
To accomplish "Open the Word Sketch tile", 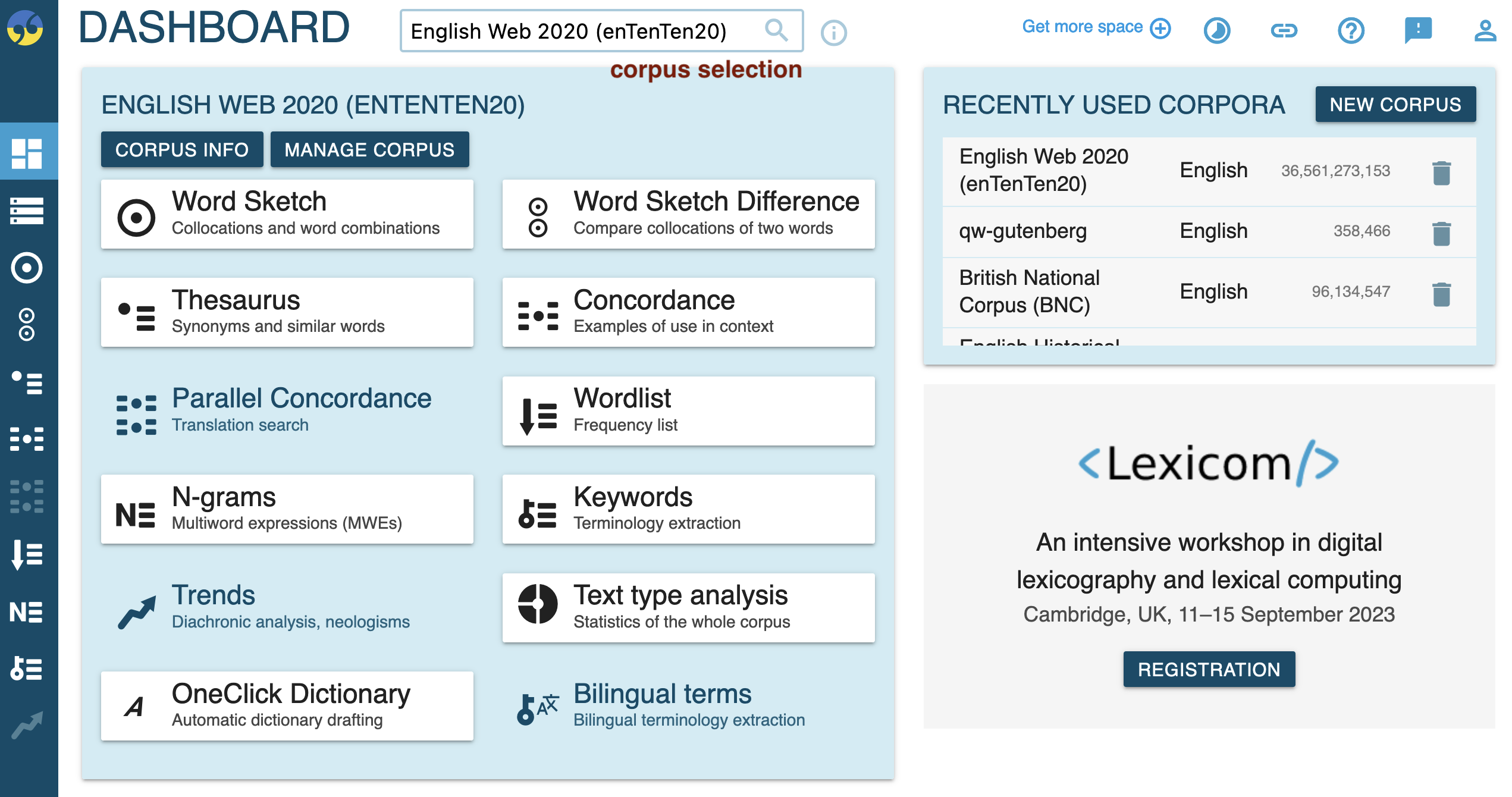I will (287, 214).
